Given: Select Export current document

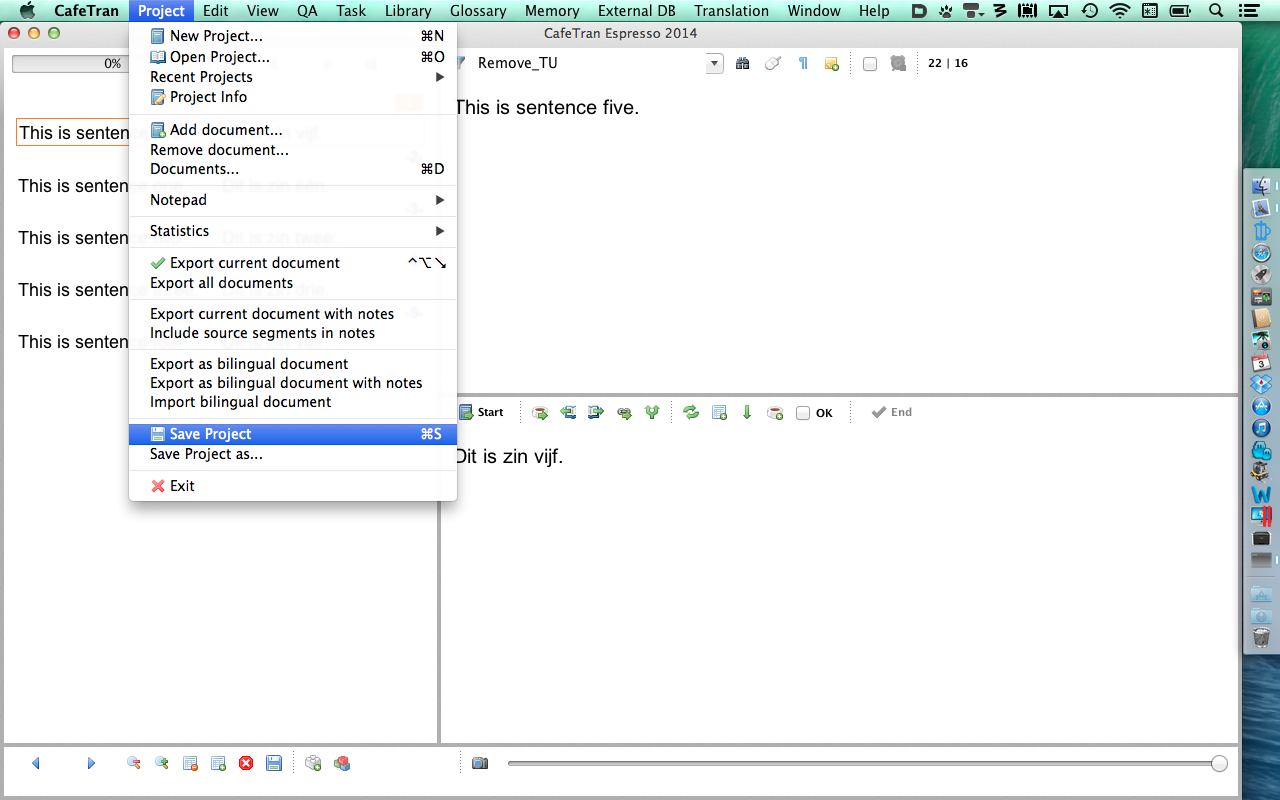Looking at the screenshot, I should (x=254, y=263).
